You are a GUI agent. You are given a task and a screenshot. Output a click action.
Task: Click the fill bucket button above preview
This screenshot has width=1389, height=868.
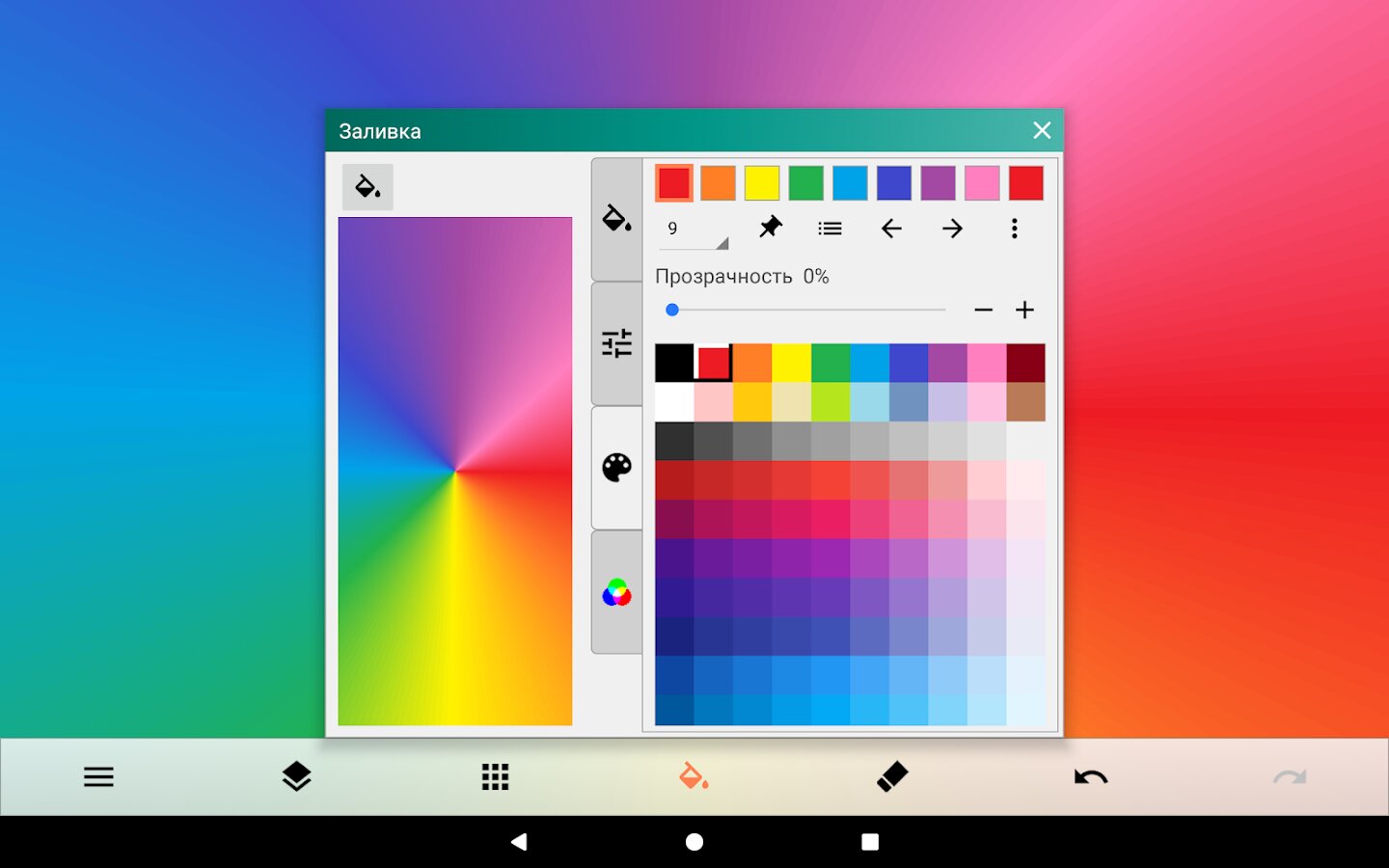pyautogui.click(x=368, y=186)
